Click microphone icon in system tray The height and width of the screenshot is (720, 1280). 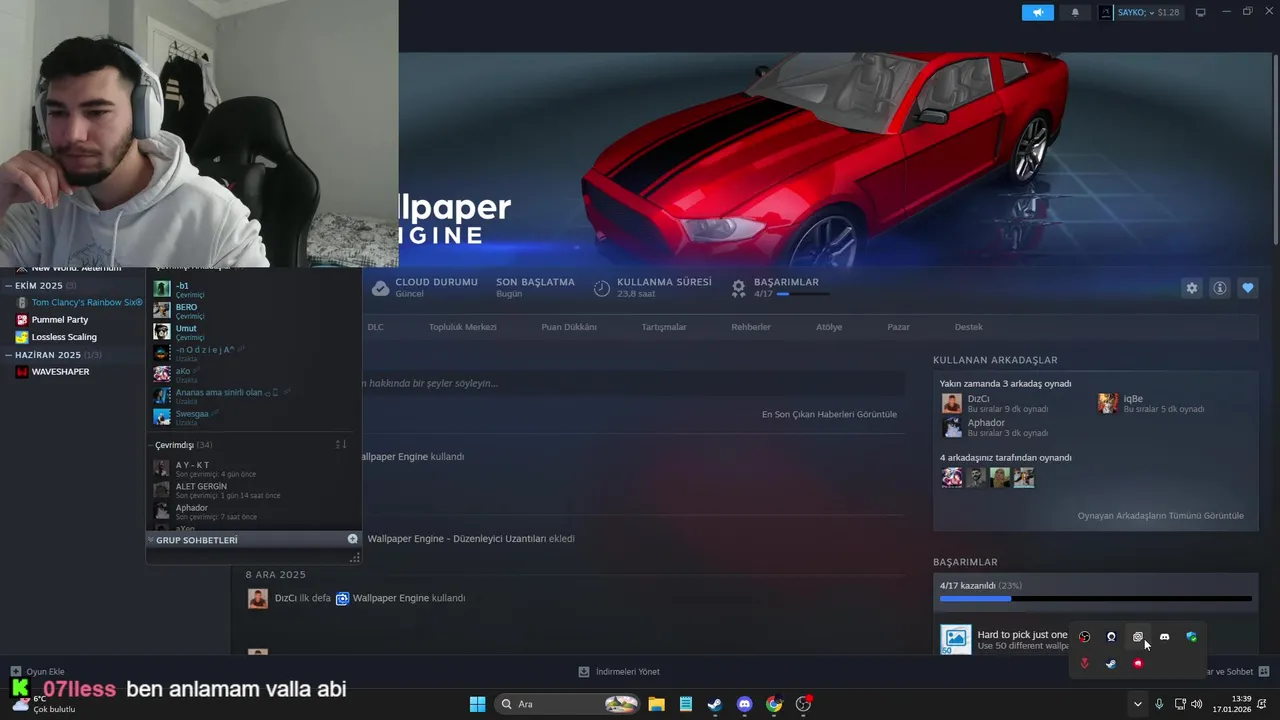(1159, 704)
